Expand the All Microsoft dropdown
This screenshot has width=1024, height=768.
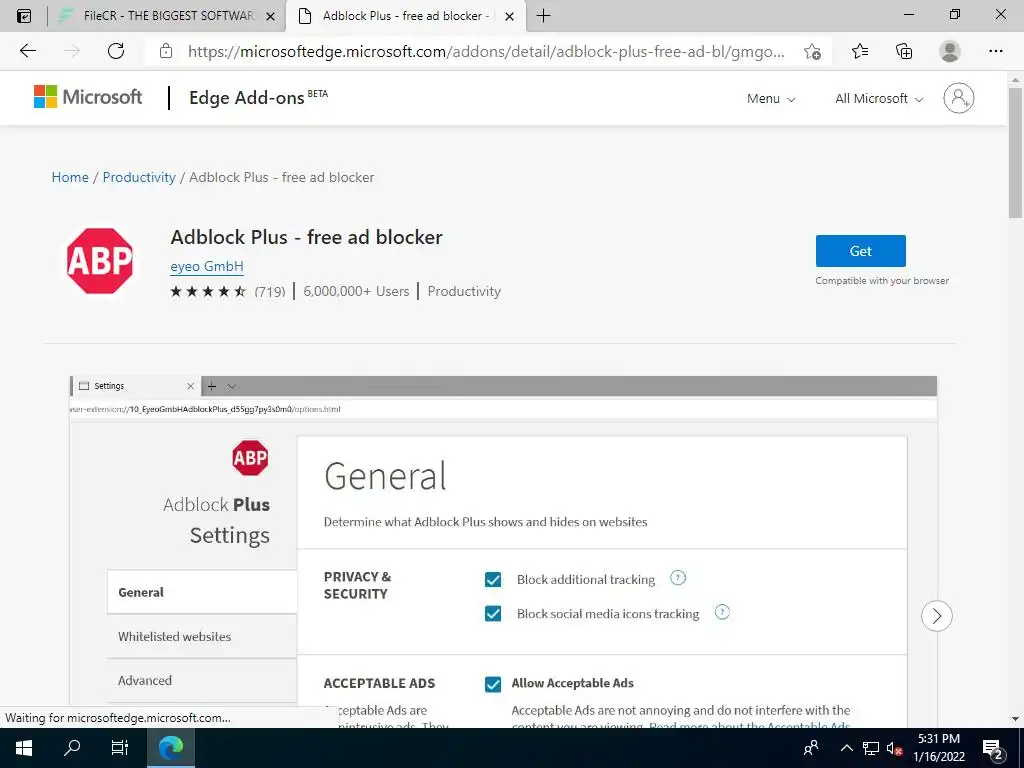pyautogui.click(x=879, y=99)
